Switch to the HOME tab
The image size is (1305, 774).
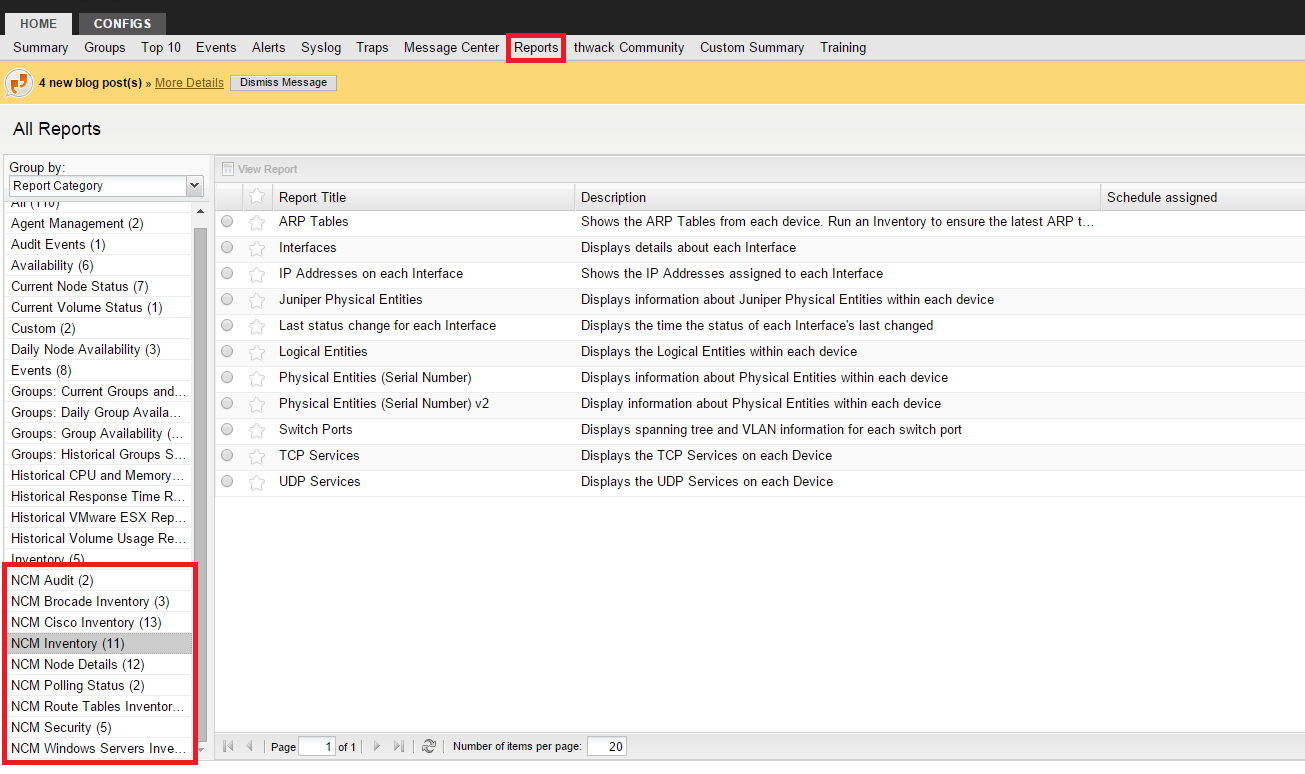tap(39, 24)
